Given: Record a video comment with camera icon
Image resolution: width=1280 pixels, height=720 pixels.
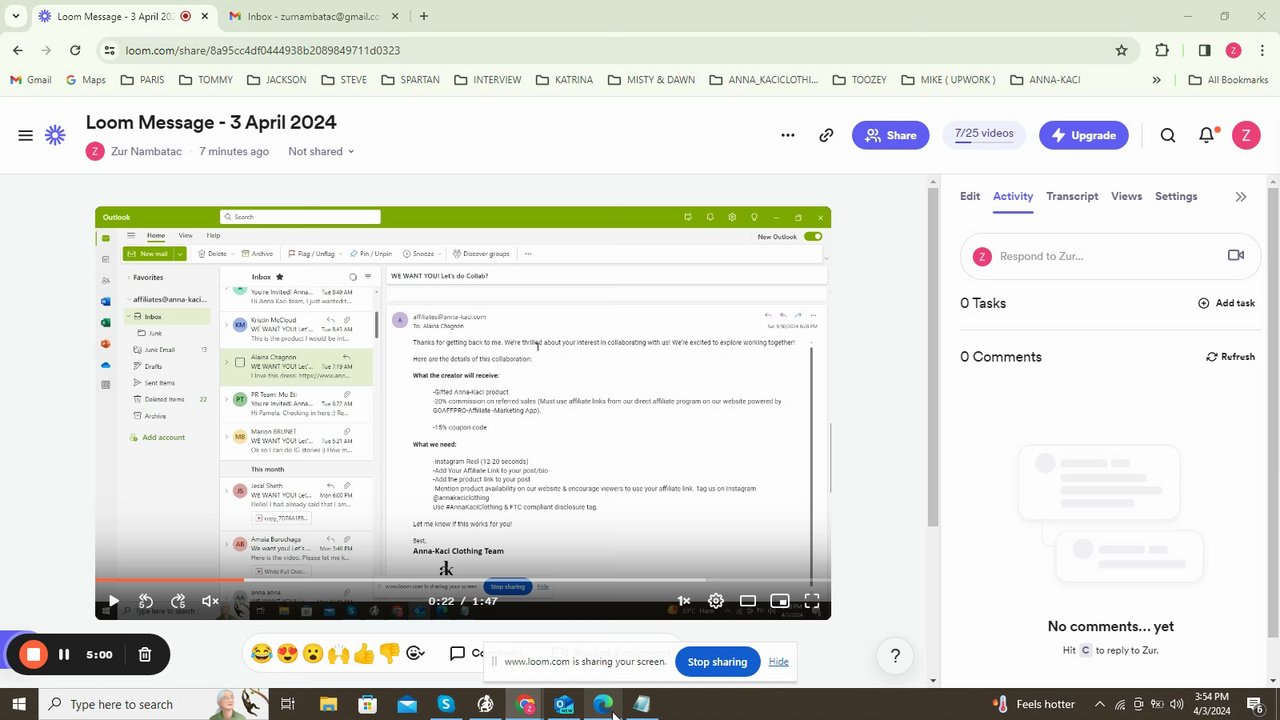Looking at the screenshot, I should coord(1236,255).
